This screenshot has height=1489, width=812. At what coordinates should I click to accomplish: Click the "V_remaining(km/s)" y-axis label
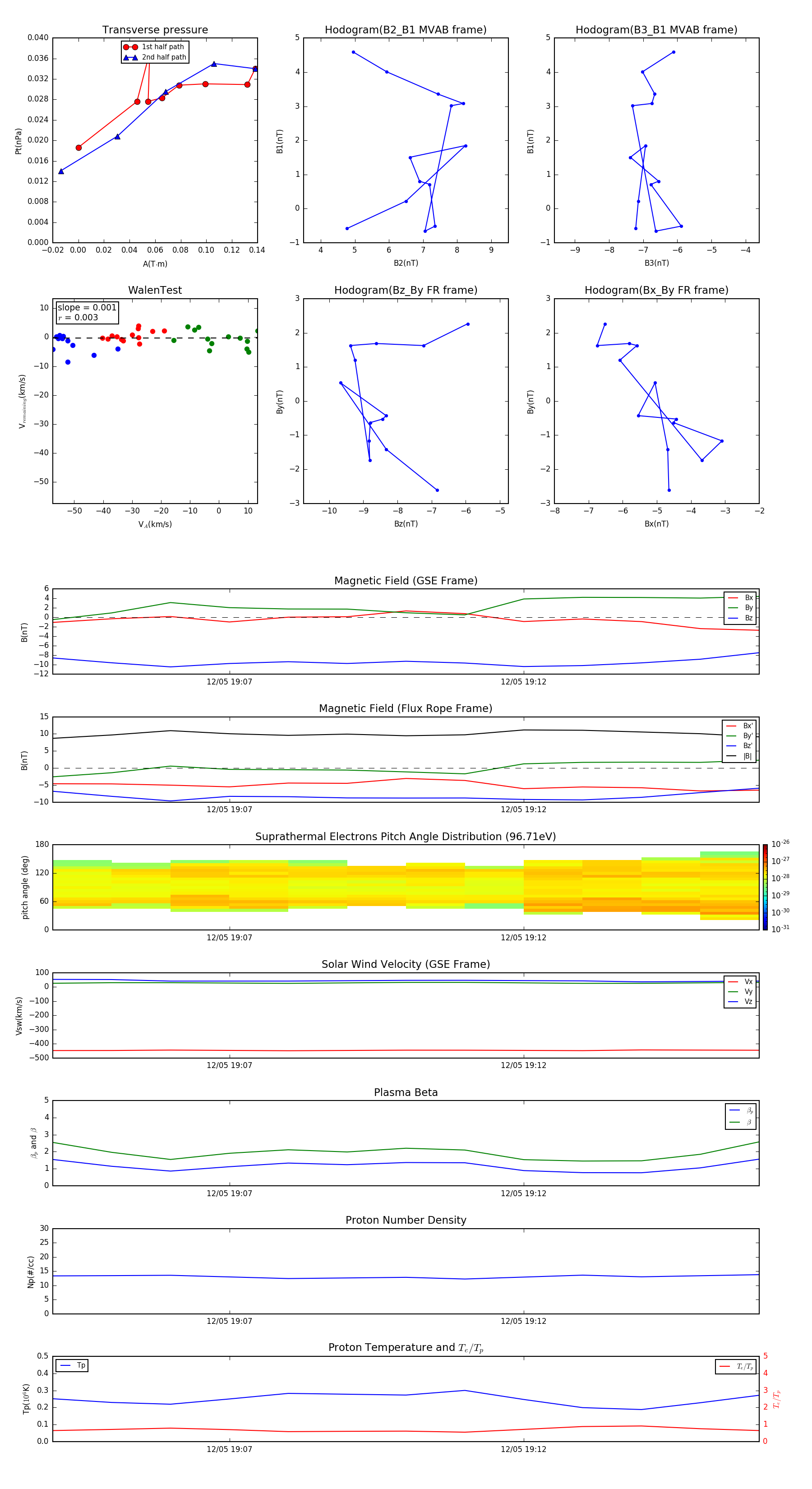(x=23, y=401)
